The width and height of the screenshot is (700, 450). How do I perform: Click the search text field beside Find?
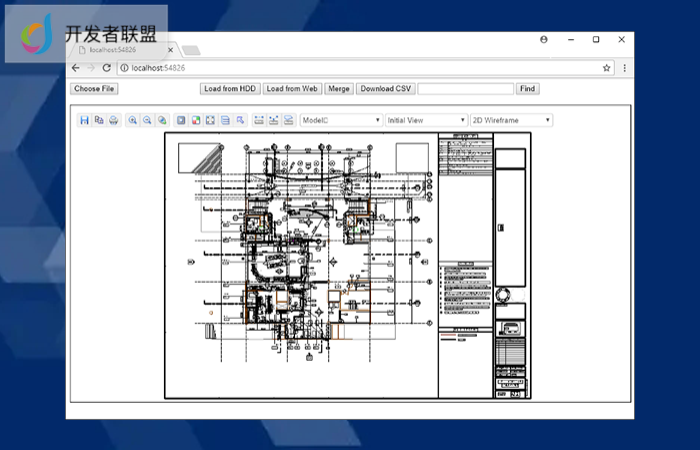(465, 89)
